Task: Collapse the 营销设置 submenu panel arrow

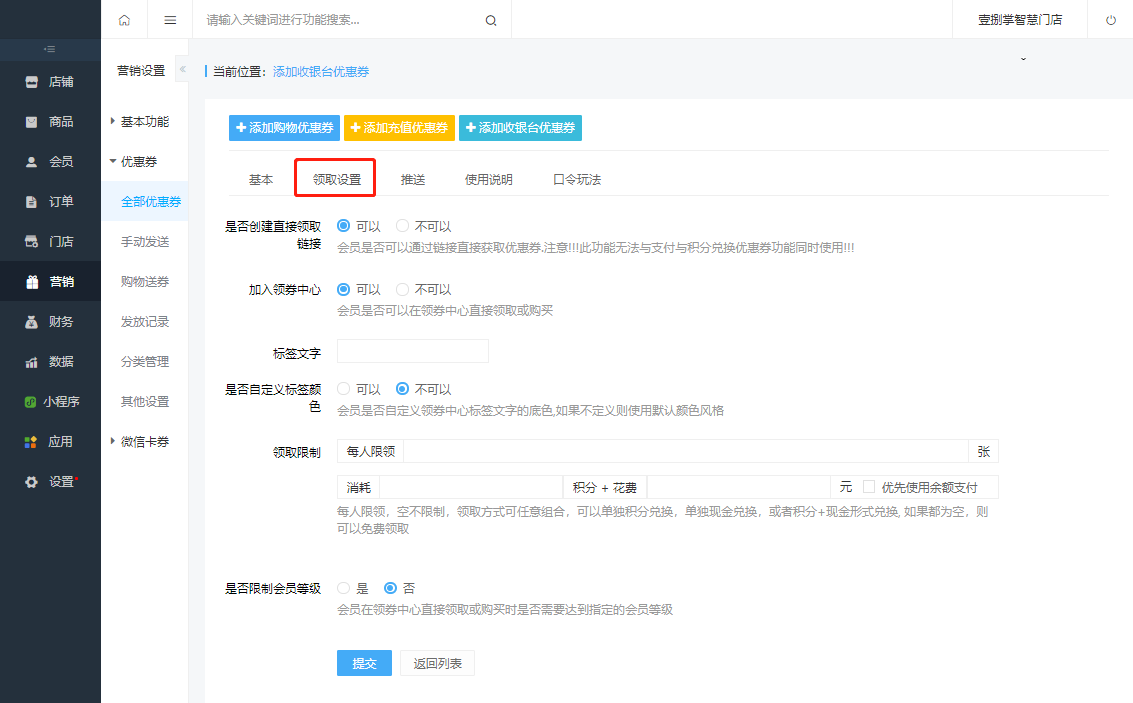Action: 182,69
